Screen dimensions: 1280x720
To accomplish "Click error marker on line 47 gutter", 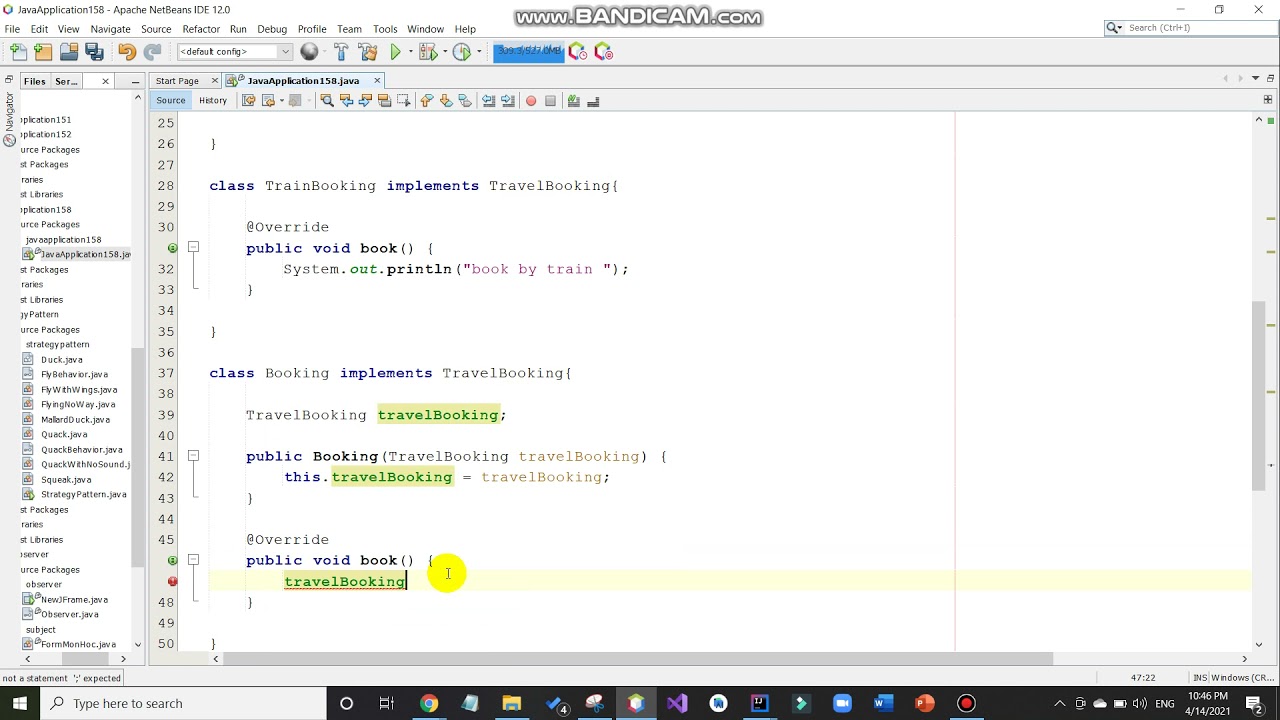I will click(x=173, y=581).
